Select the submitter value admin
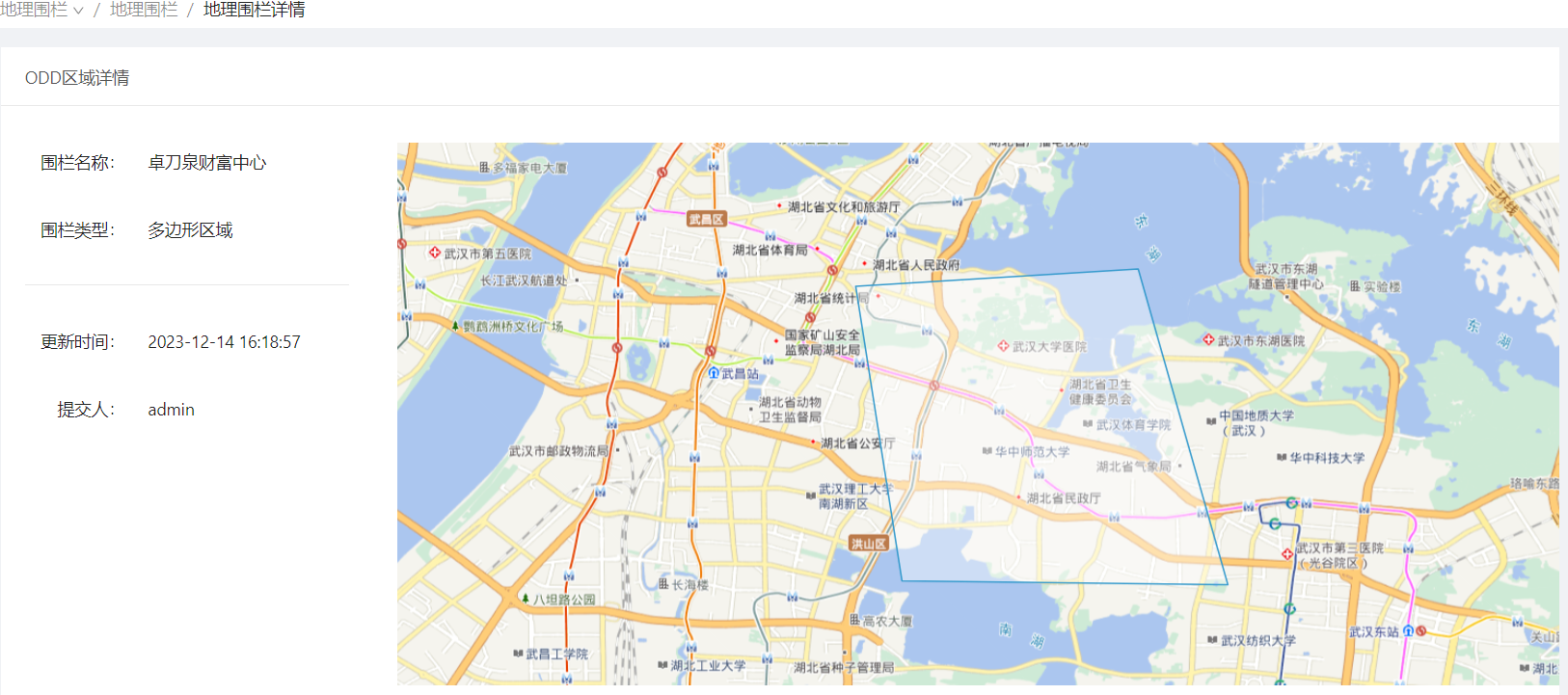The image size is (1568, 695). pyautogui.click(x=171, y=410)
